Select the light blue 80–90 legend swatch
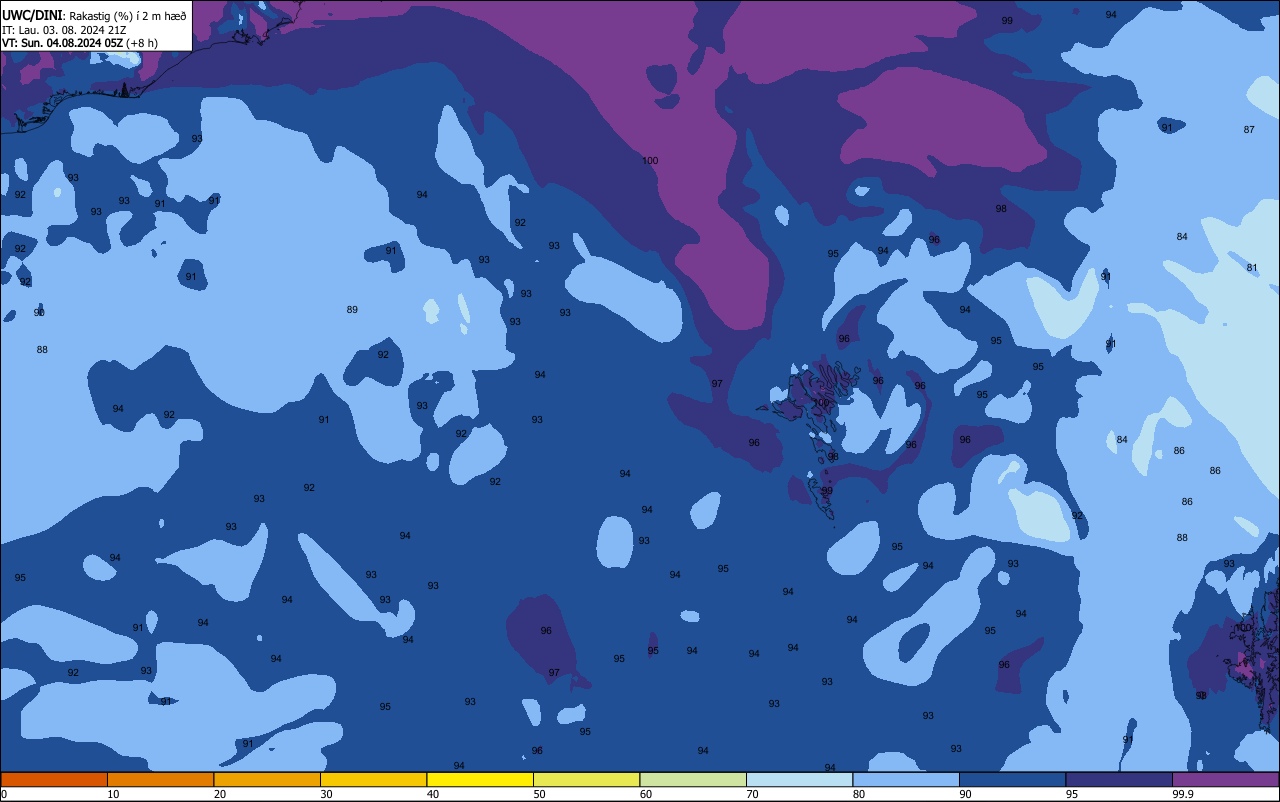 (906, 779)
